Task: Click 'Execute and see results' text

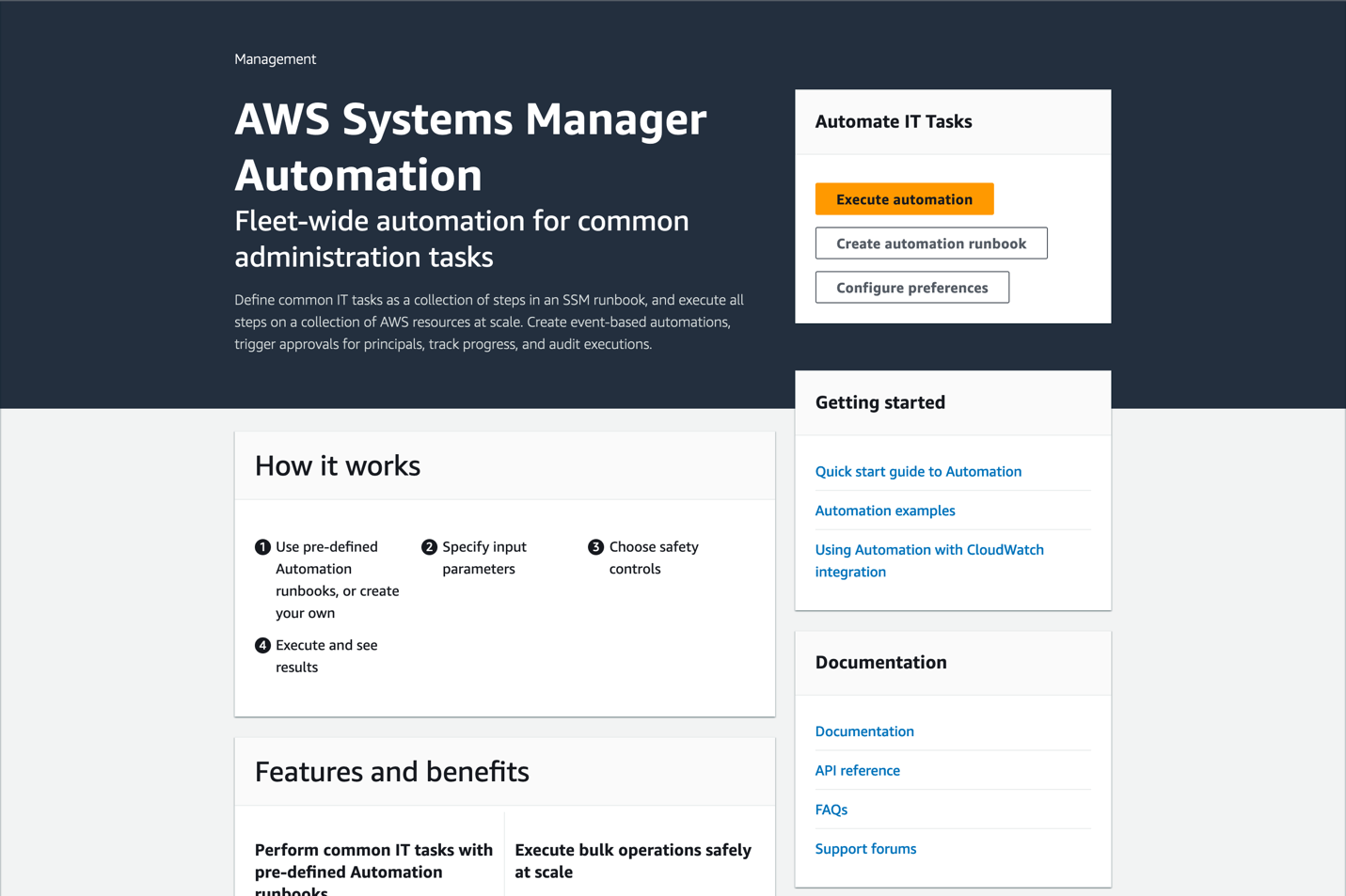Action: [x=326, y=656]
